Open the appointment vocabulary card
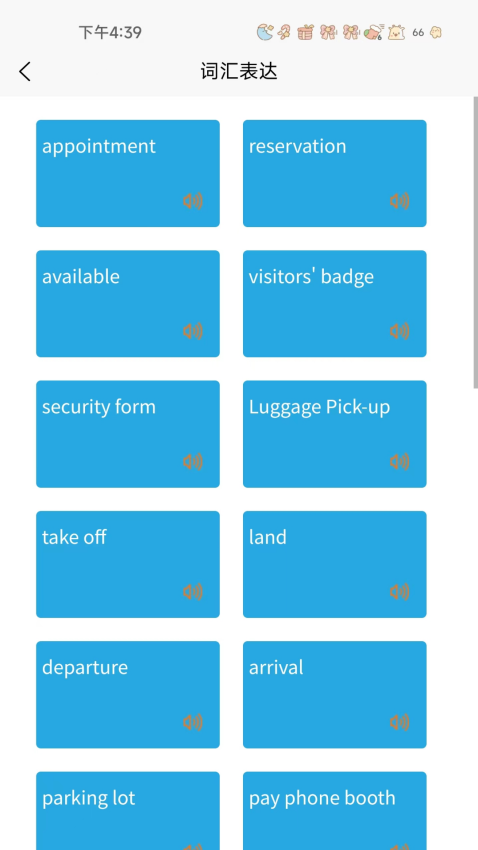478x850 pixels. click(x=128, y=173)
